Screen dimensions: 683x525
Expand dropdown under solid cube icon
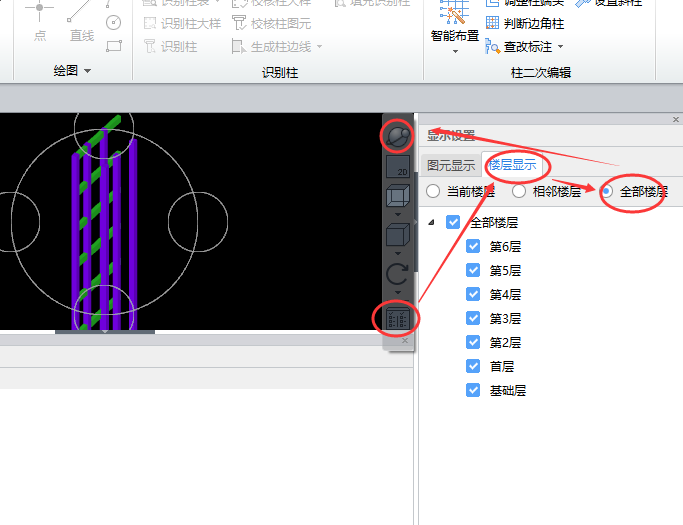[398, 254]
